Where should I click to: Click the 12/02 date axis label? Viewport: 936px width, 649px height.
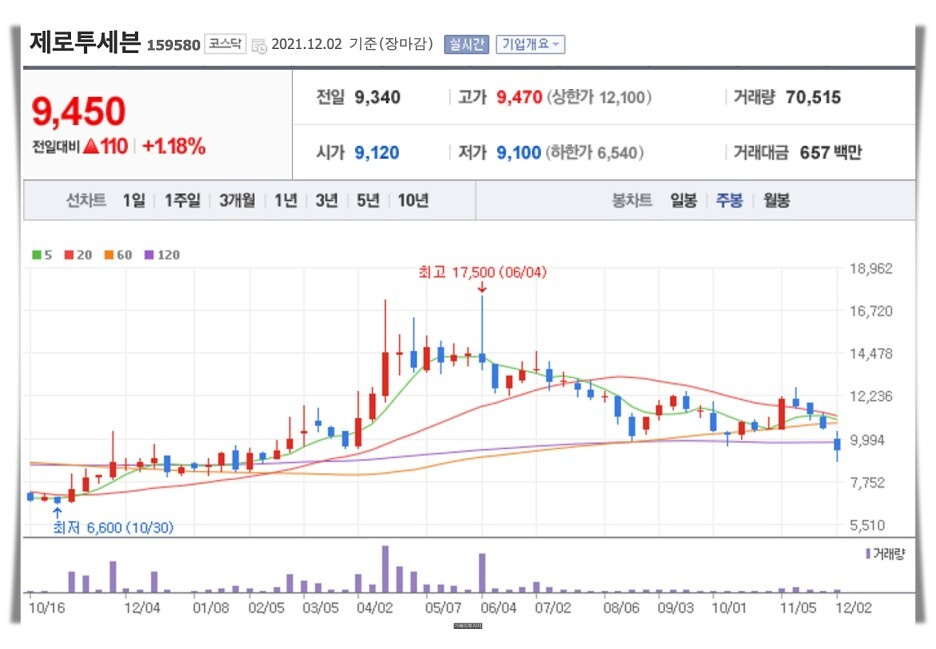(854, 608)
